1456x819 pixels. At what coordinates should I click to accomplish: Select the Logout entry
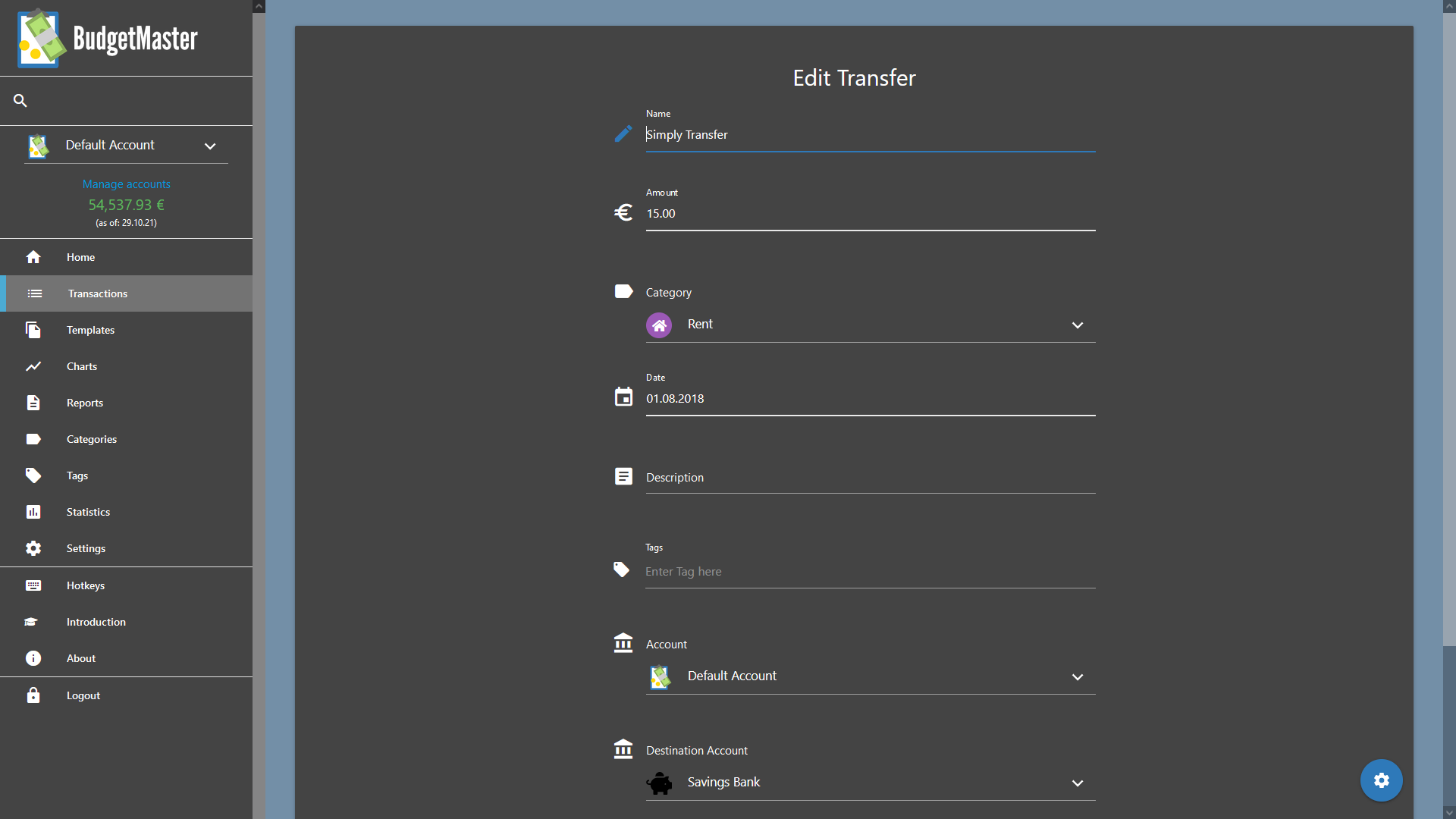click(x=126, y=695)
